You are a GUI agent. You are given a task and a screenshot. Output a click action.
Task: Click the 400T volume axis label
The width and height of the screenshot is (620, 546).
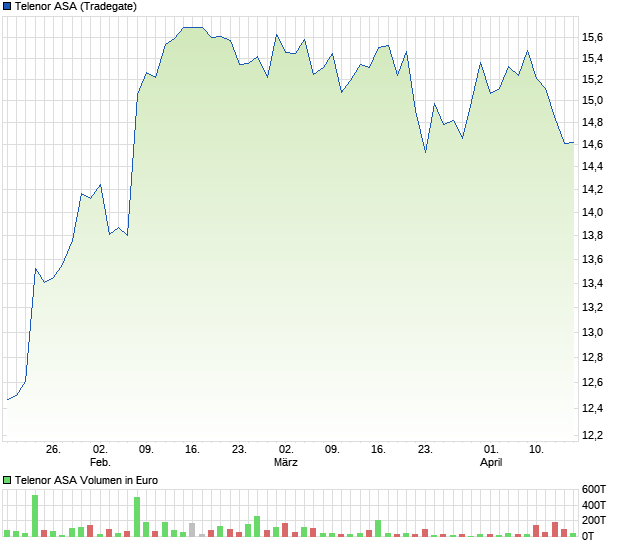[594, 505]
